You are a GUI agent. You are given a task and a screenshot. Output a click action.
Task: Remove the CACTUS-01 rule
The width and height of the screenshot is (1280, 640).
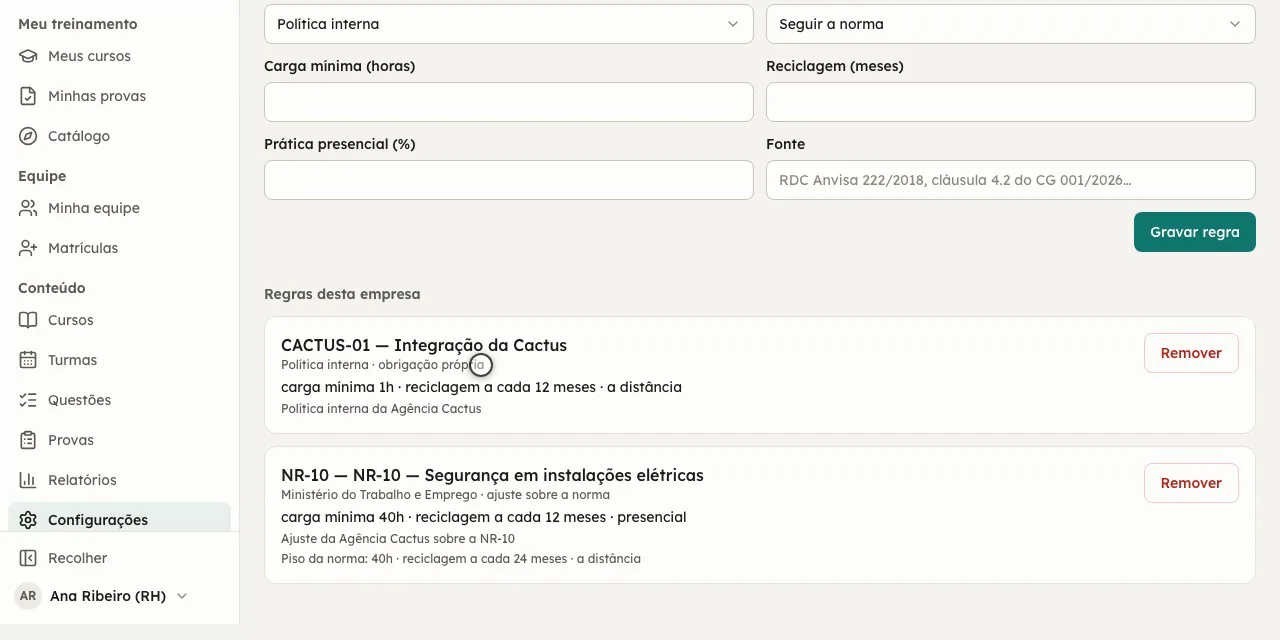click(1191, 353)
